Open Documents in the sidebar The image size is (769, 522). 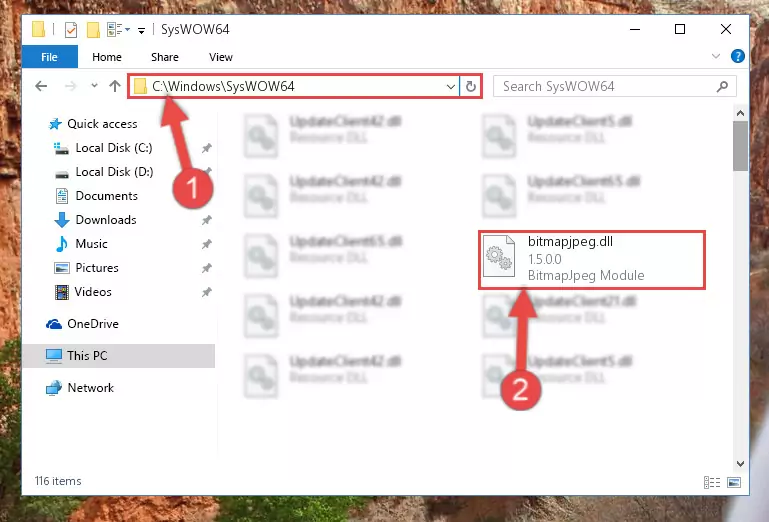click(106, 196)
